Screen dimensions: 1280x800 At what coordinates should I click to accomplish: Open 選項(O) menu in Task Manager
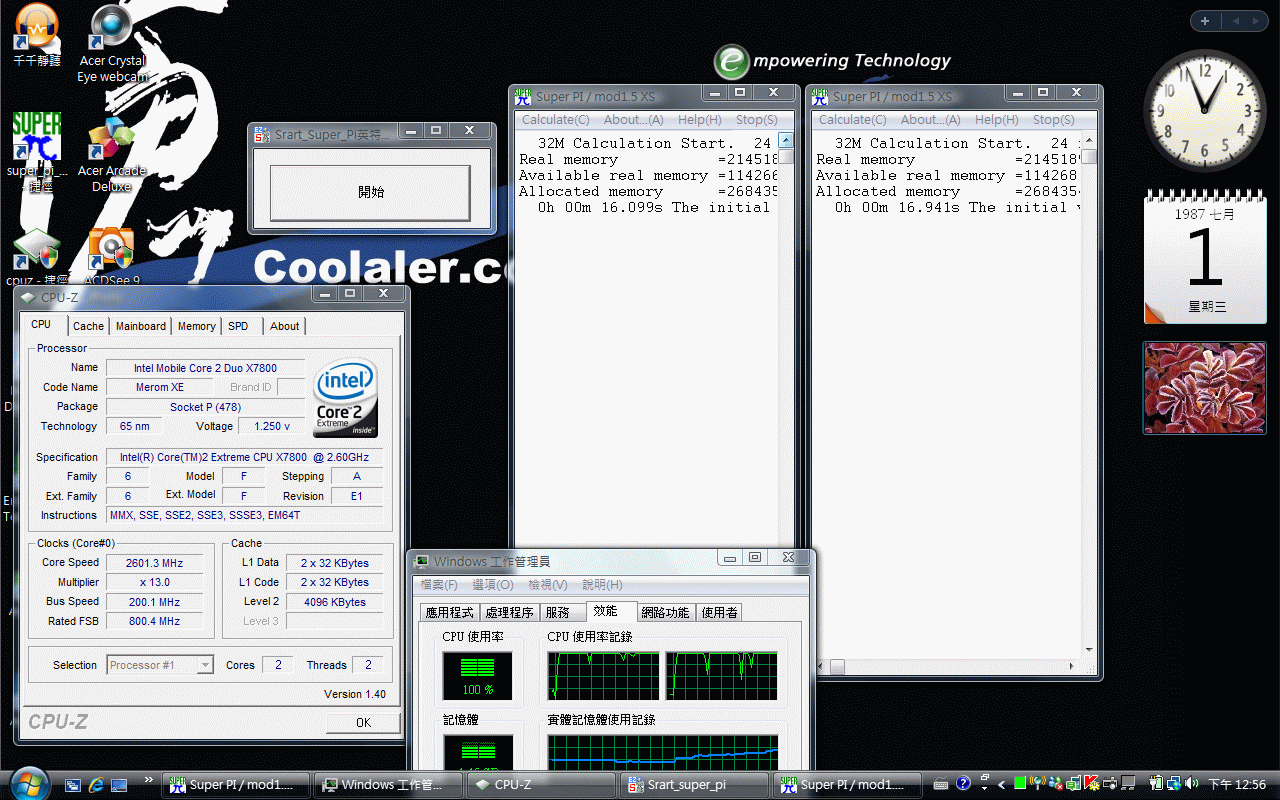pyautogui.click(x=493, y=585)
